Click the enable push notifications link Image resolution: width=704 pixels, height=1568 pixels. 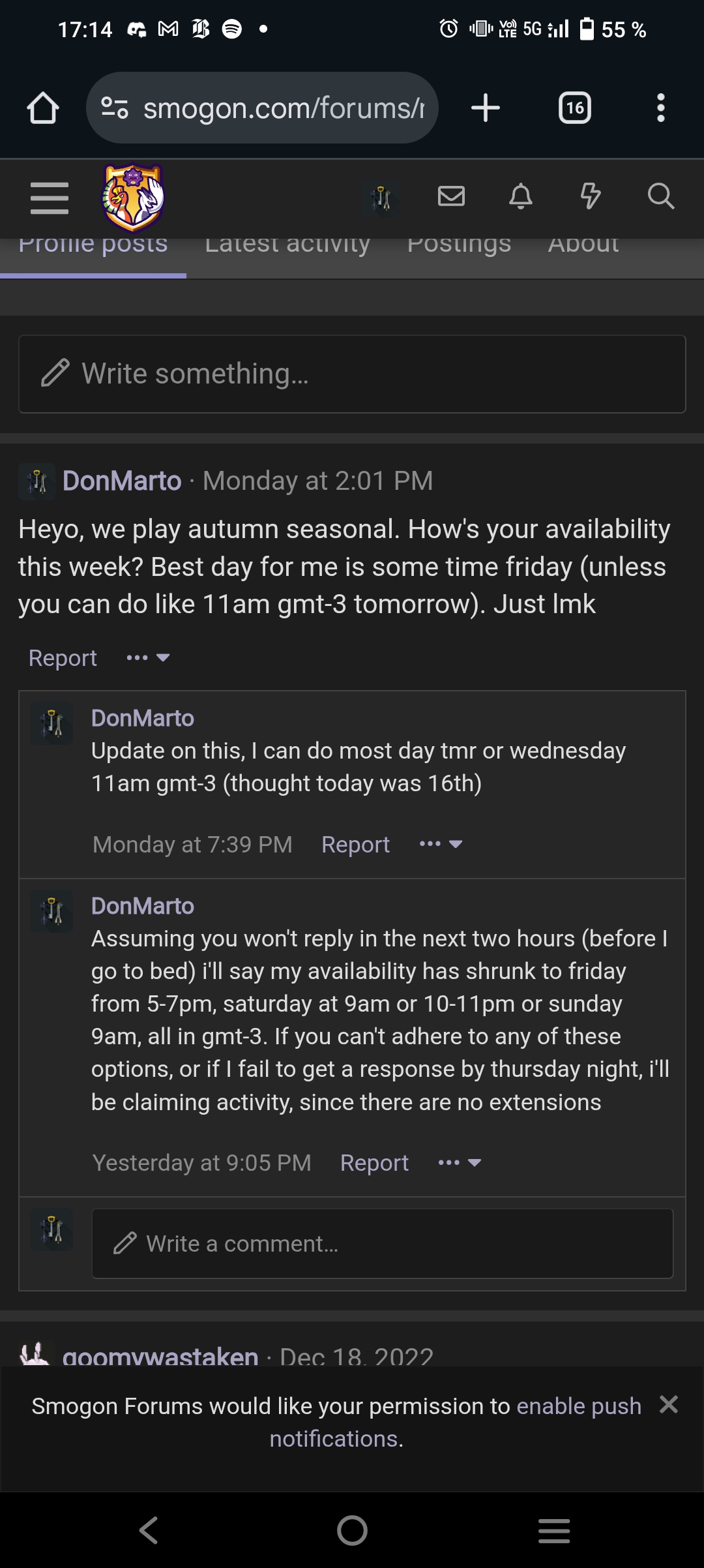coord(578,1406)
